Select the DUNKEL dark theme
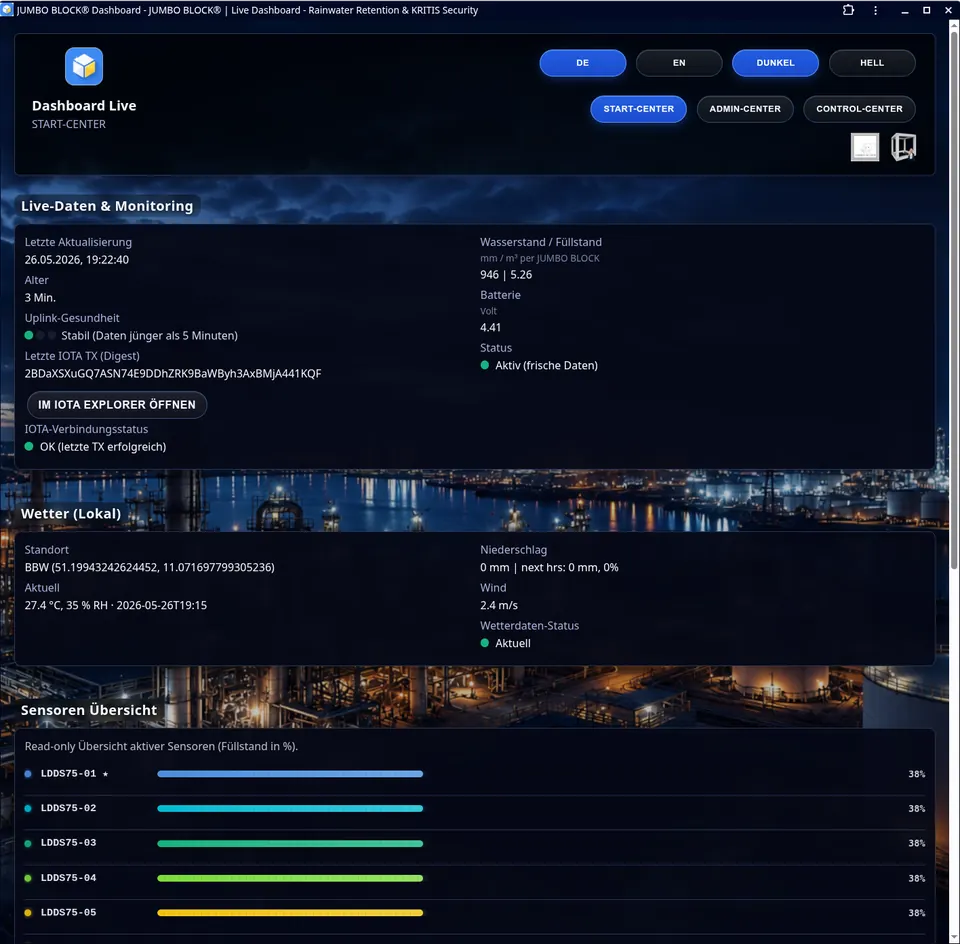This screenshot has width=960, height=944. click(x=775, y=62)
